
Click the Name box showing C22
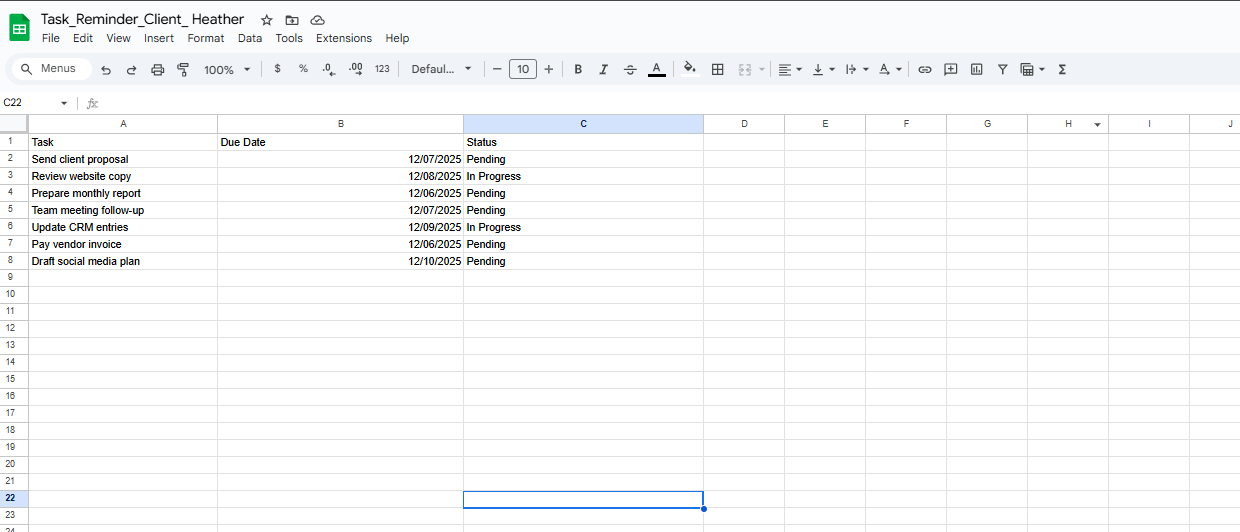pyautogui.click(x=30, y=103)
